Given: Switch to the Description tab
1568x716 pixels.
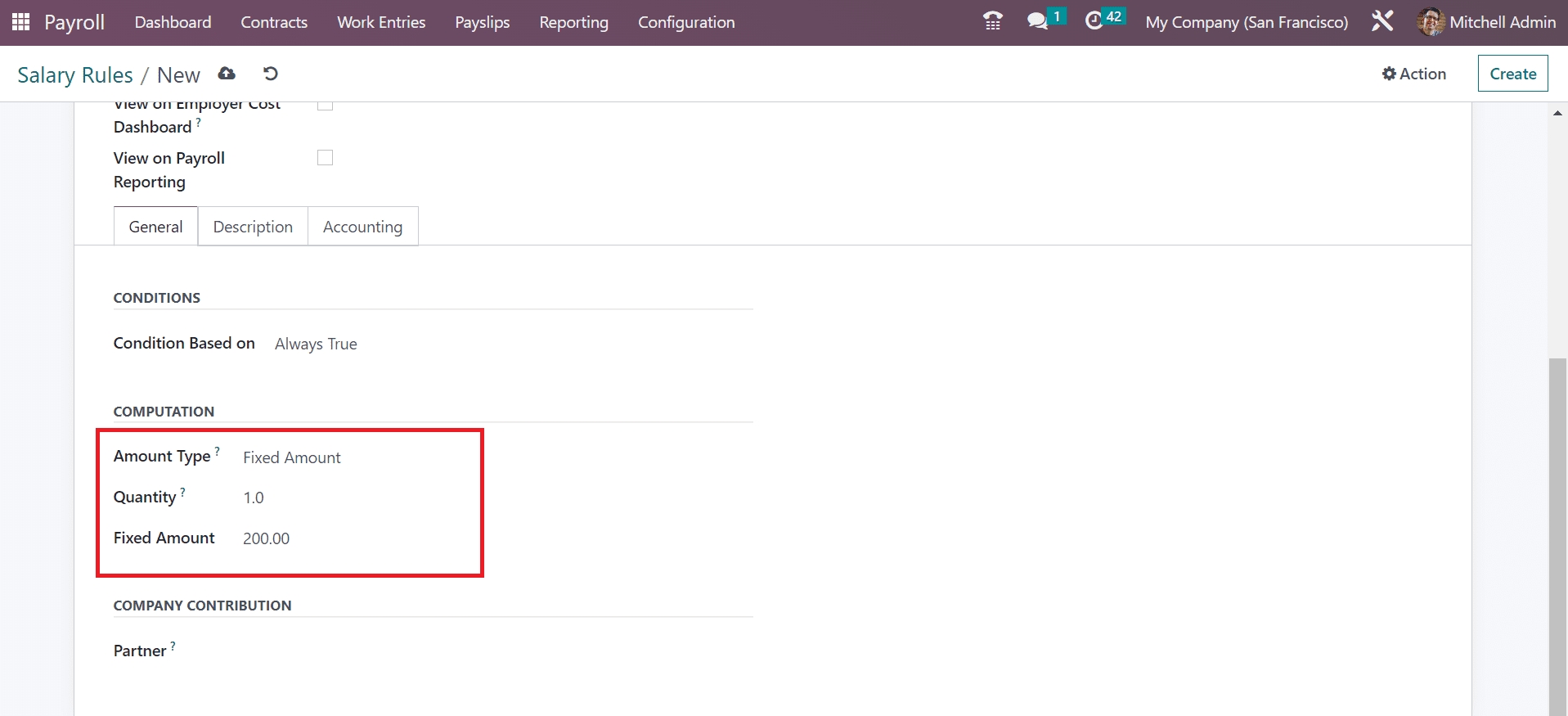Looking at the screenshot, I should point(253,227).
